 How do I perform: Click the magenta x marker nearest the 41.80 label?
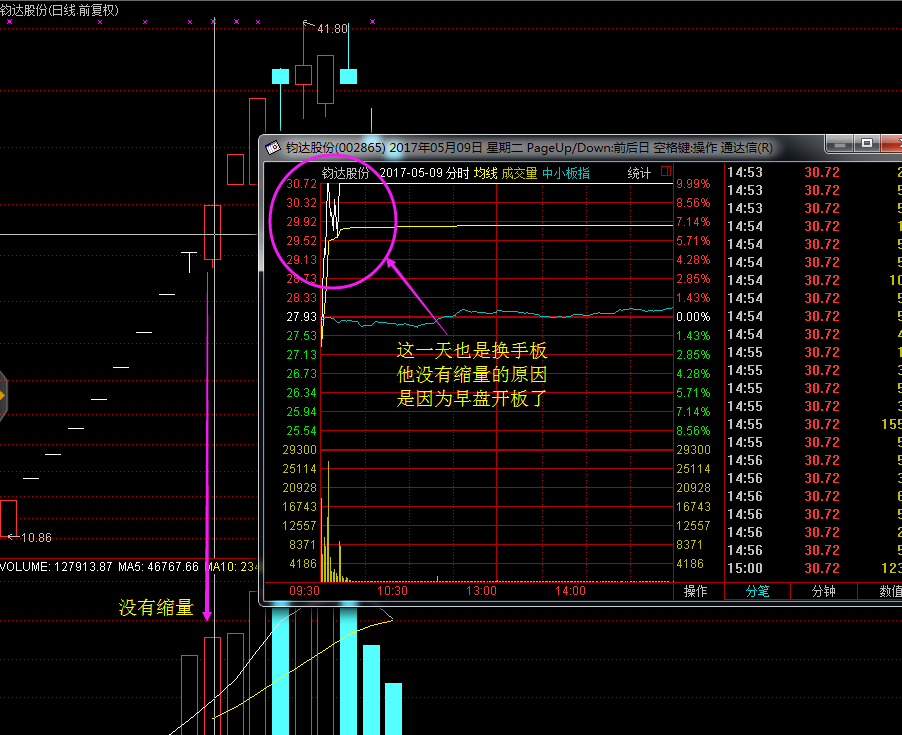(x=372, y=21)
